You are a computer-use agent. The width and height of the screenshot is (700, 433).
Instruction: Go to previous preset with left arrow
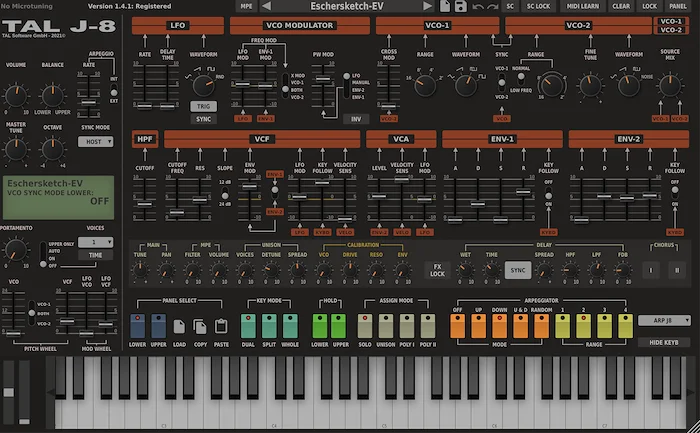click(267, 6)
